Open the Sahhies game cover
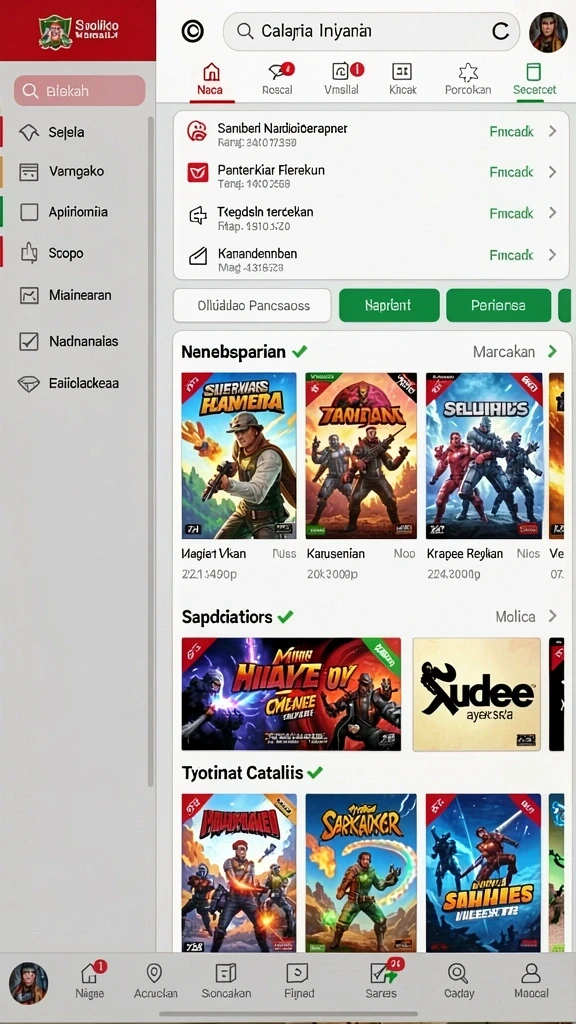The height and width of the screenshot is (1024, 576). (483, 872)
